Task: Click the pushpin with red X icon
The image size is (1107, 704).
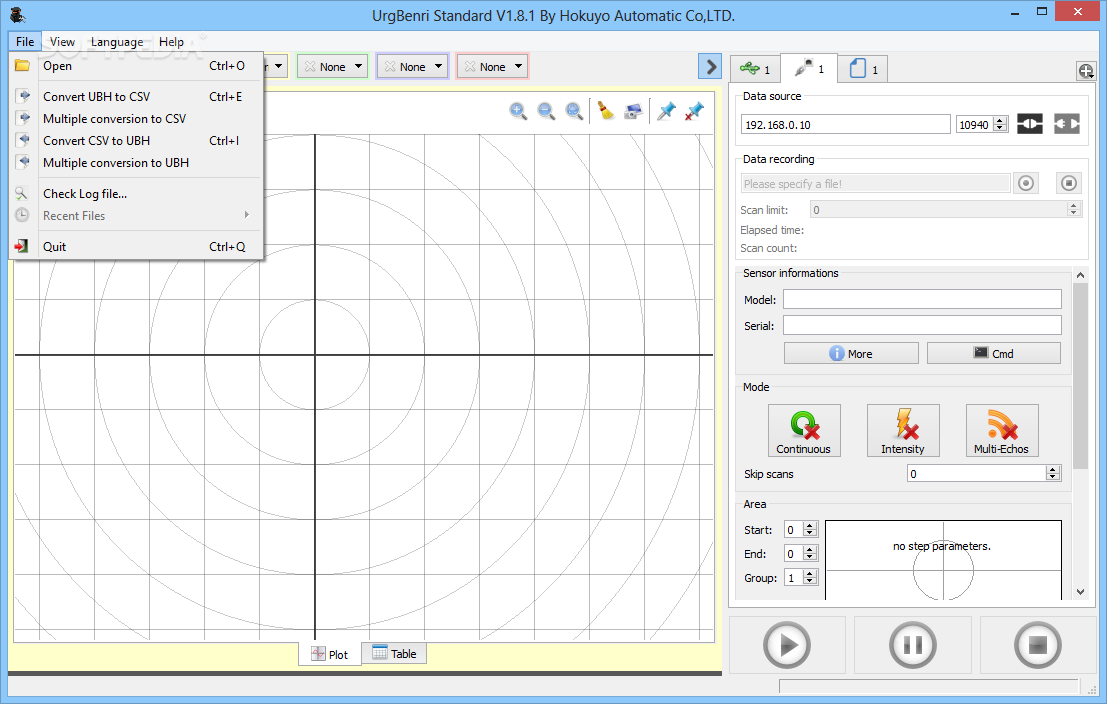Action: click(694, 111)
